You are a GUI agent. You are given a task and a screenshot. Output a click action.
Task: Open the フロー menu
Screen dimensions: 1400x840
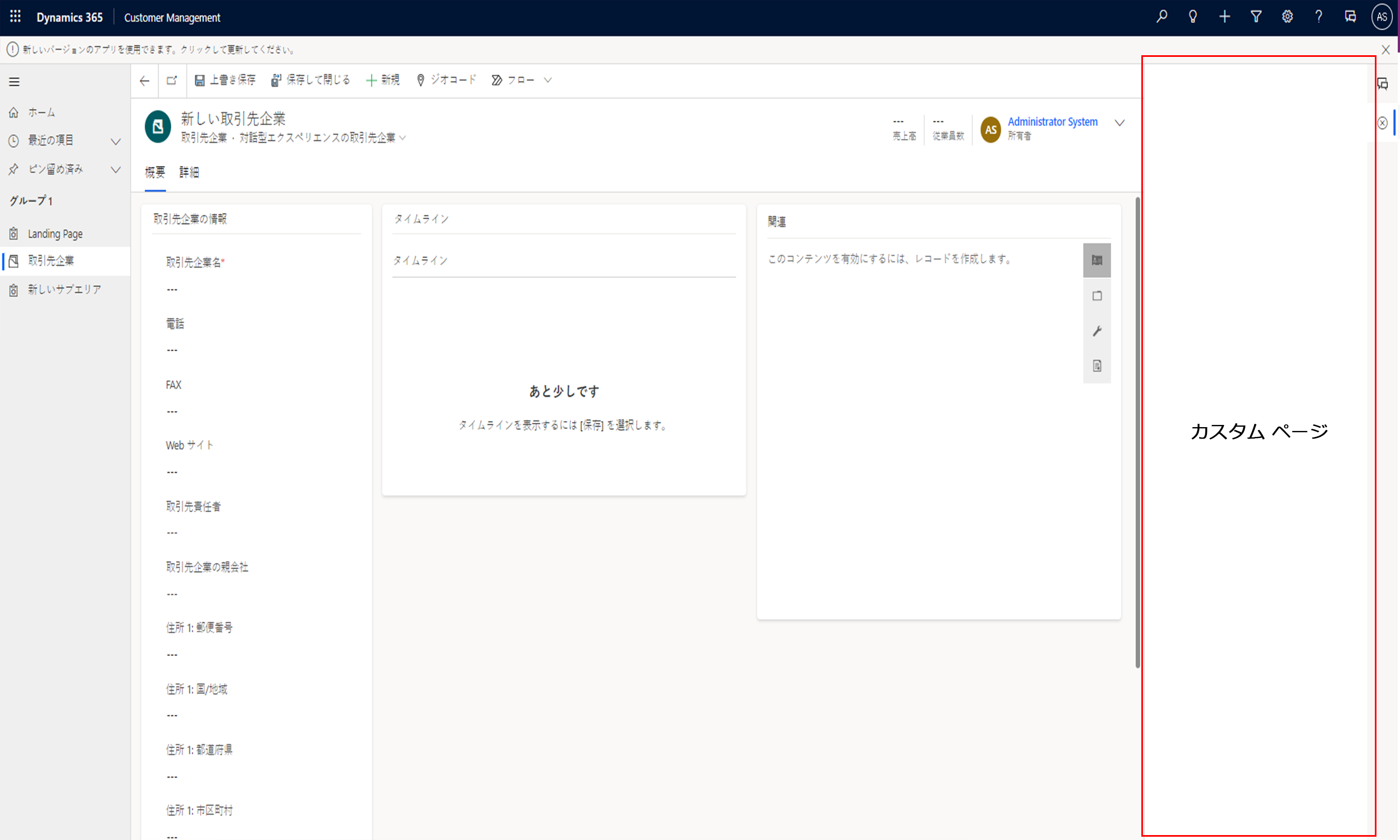tap(514, 80)
